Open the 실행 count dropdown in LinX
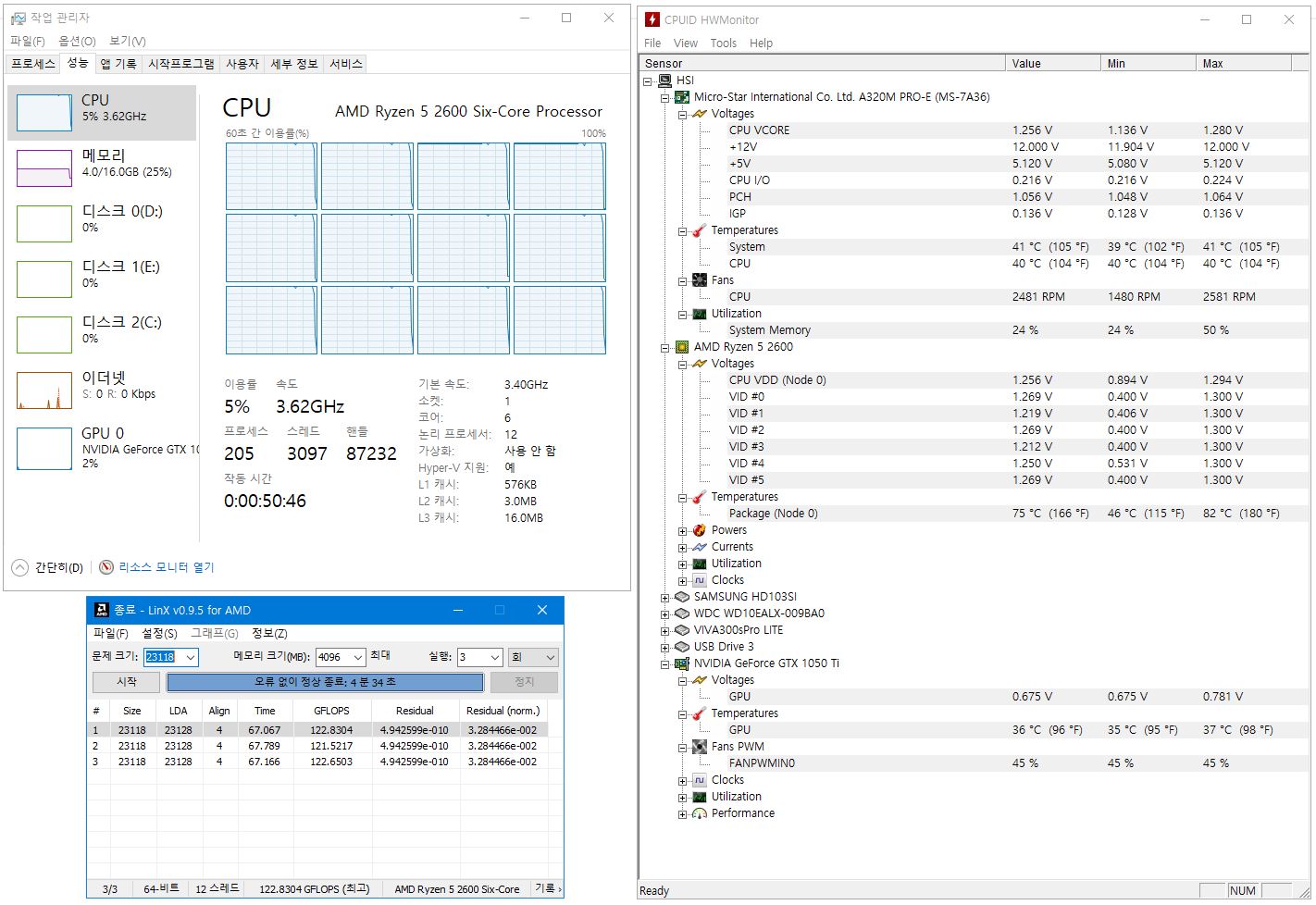1316x905 pixels. coord(494,657)
